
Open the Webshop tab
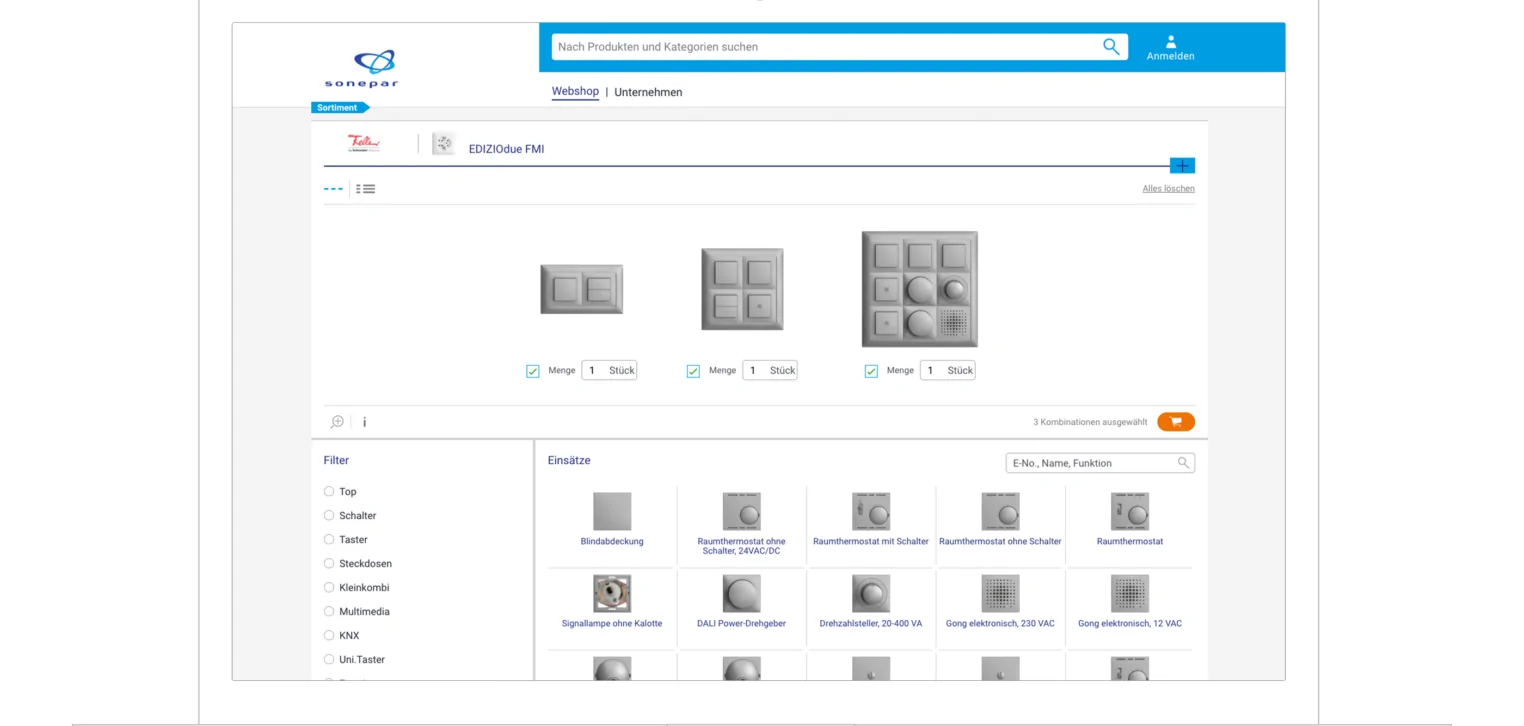tap(575, 92)
